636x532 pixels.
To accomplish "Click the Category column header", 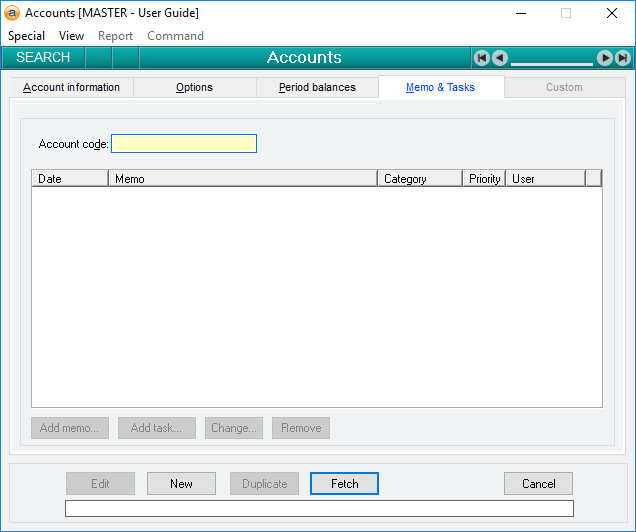I will (420, 179).
